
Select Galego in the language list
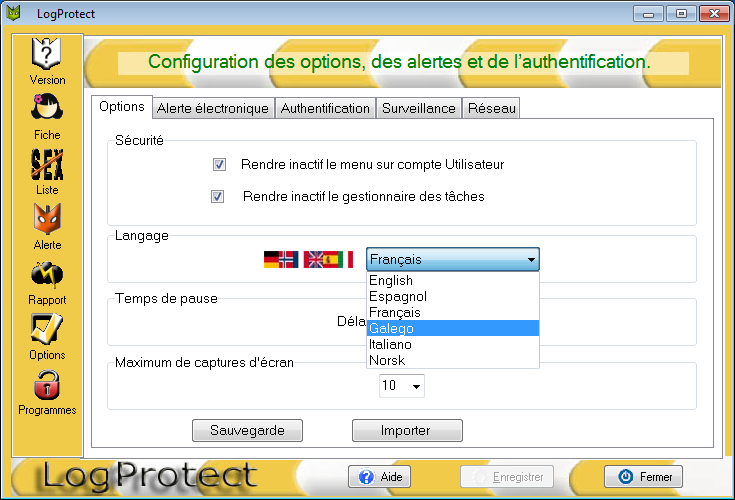tap(453, 328)
